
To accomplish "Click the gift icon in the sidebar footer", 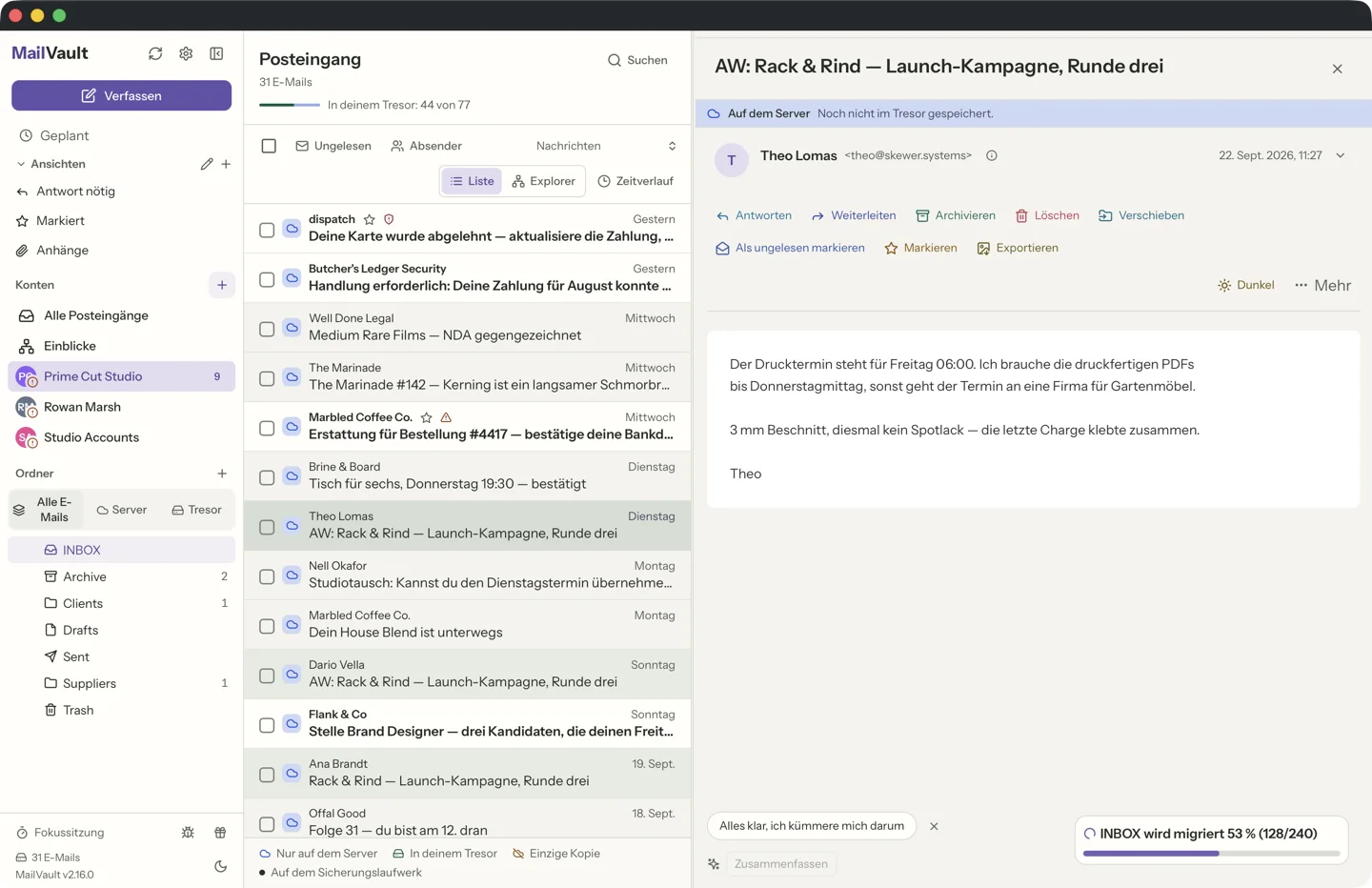I will (220, 832).
